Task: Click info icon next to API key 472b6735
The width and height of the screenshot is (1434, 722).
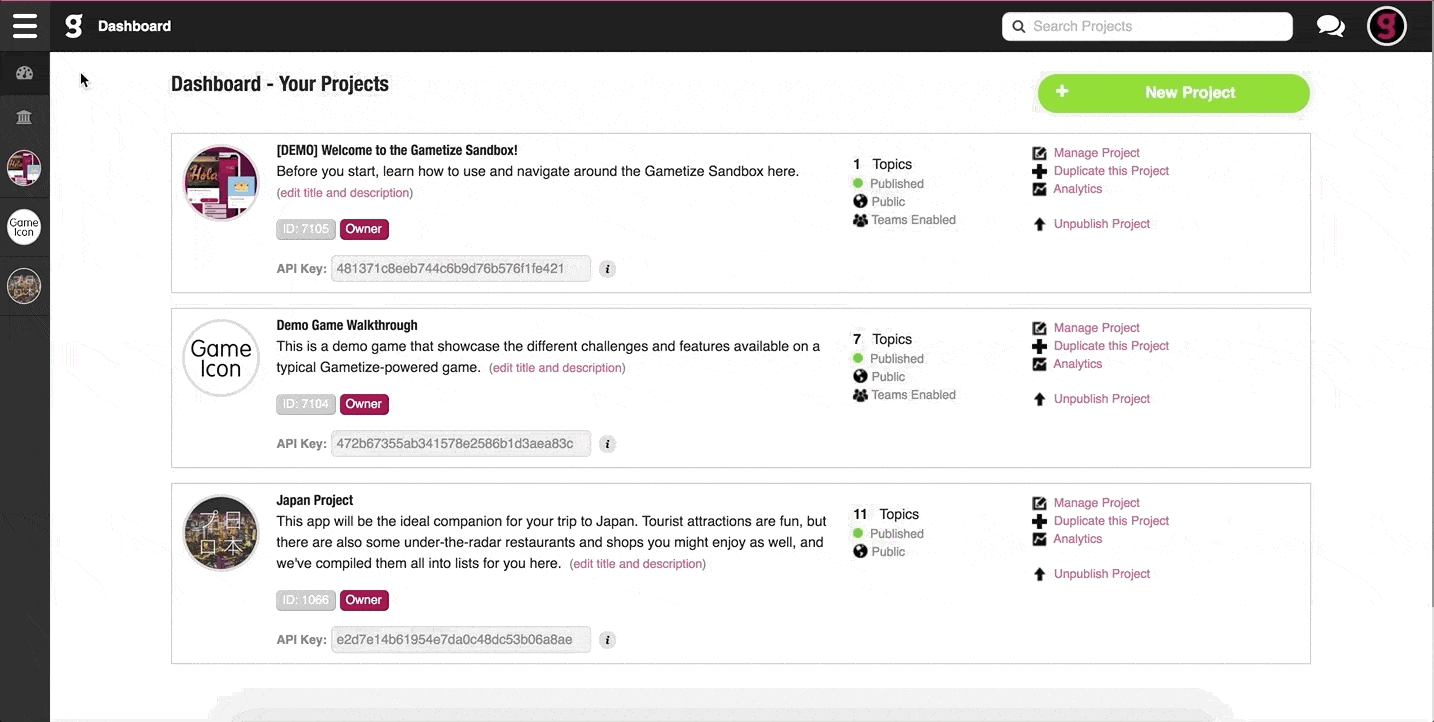Action: point(607,444)
